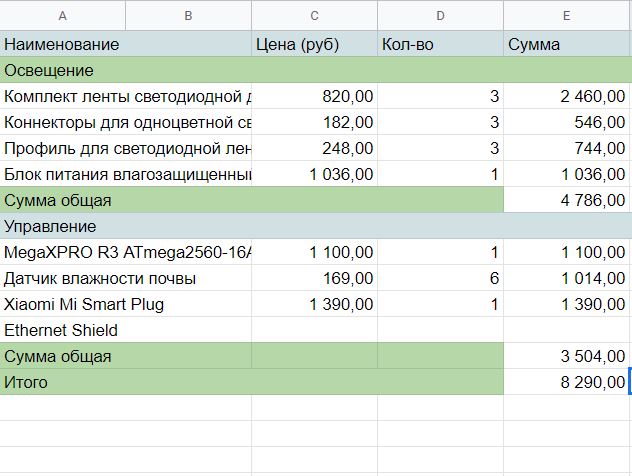Viewport: 632px width, 476px height.
Task: Select the 'Итого' label cell
Action: point(252,382)
